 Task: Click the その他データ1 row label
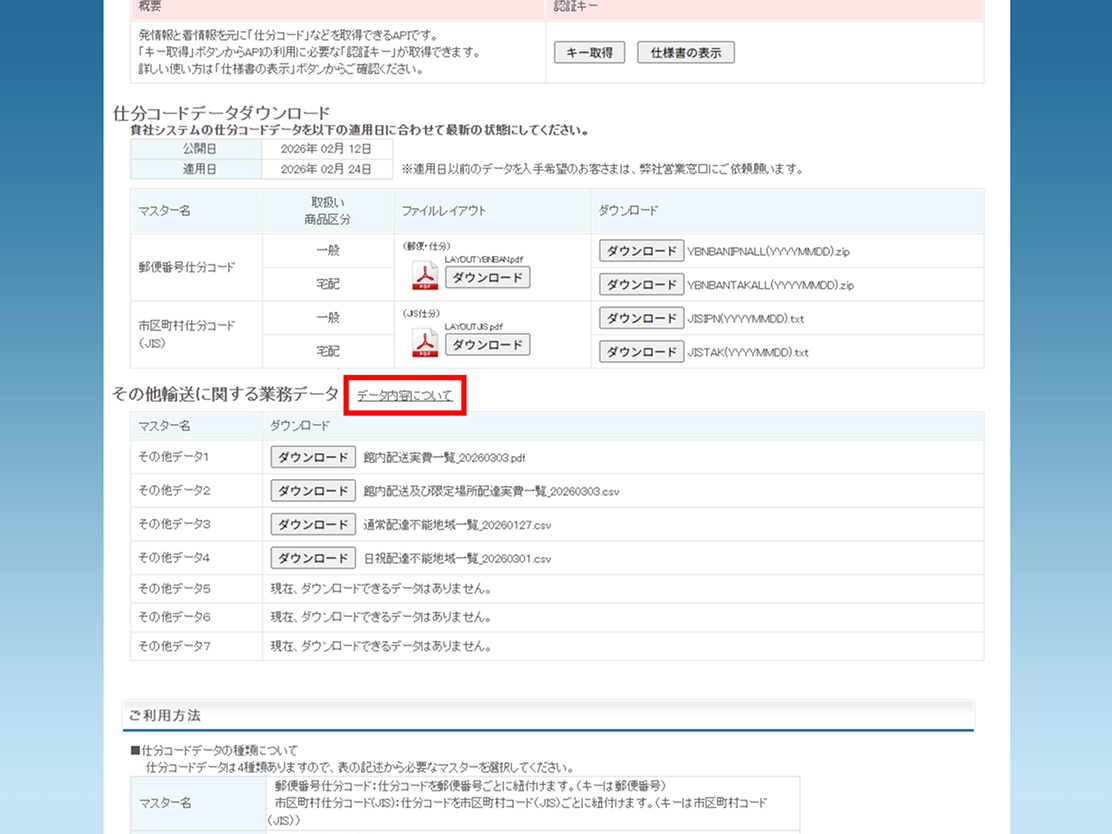click(174, 457)
